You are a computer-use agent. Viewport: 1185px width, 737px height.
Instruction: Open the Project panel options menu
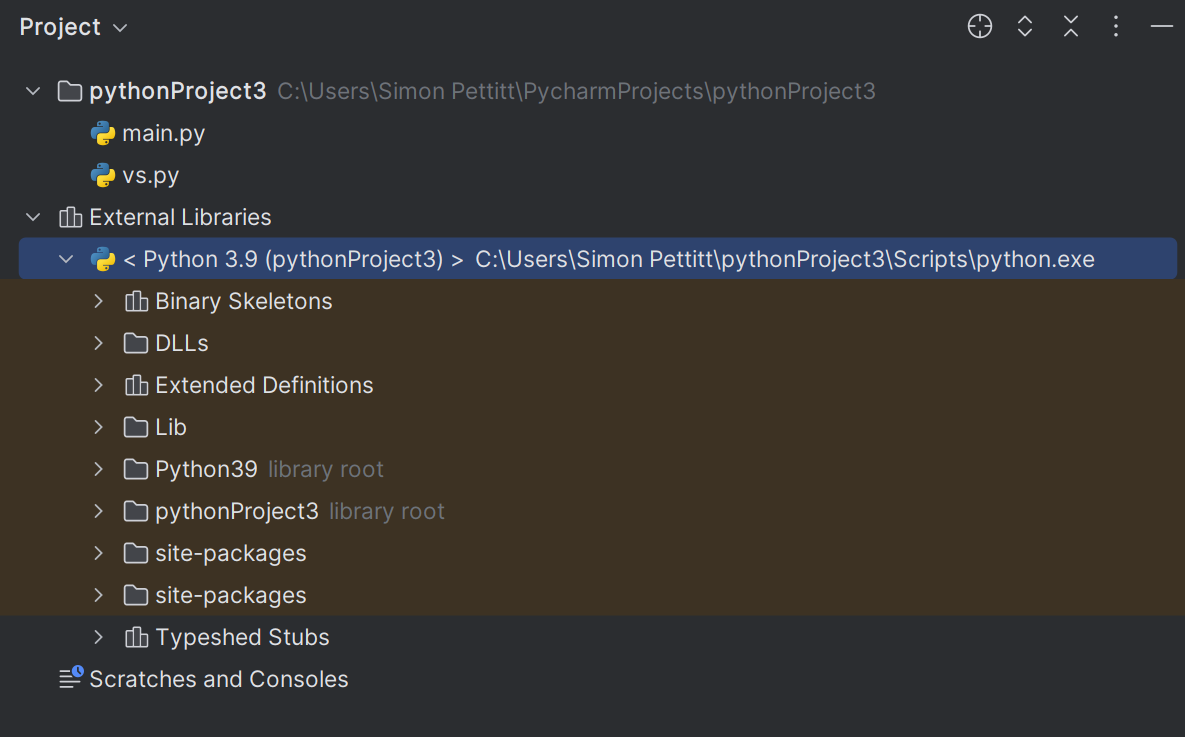coord(1116,27)
